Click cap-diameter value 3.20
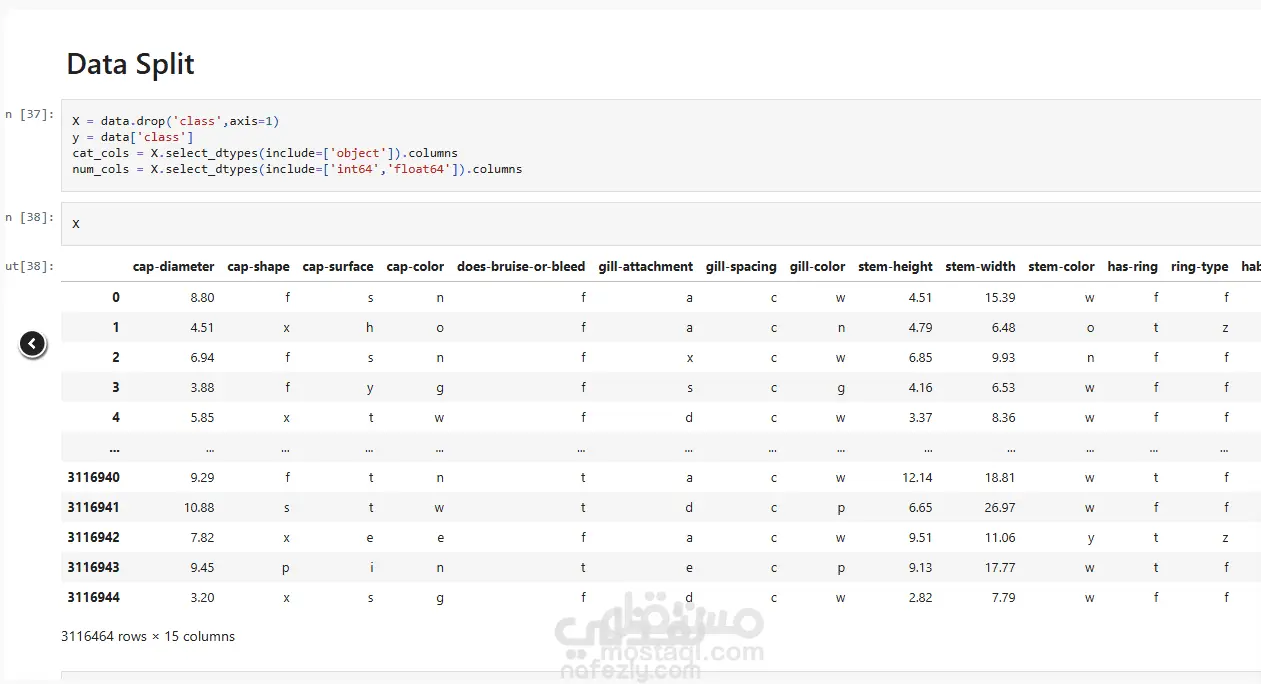 click(201, 597)
